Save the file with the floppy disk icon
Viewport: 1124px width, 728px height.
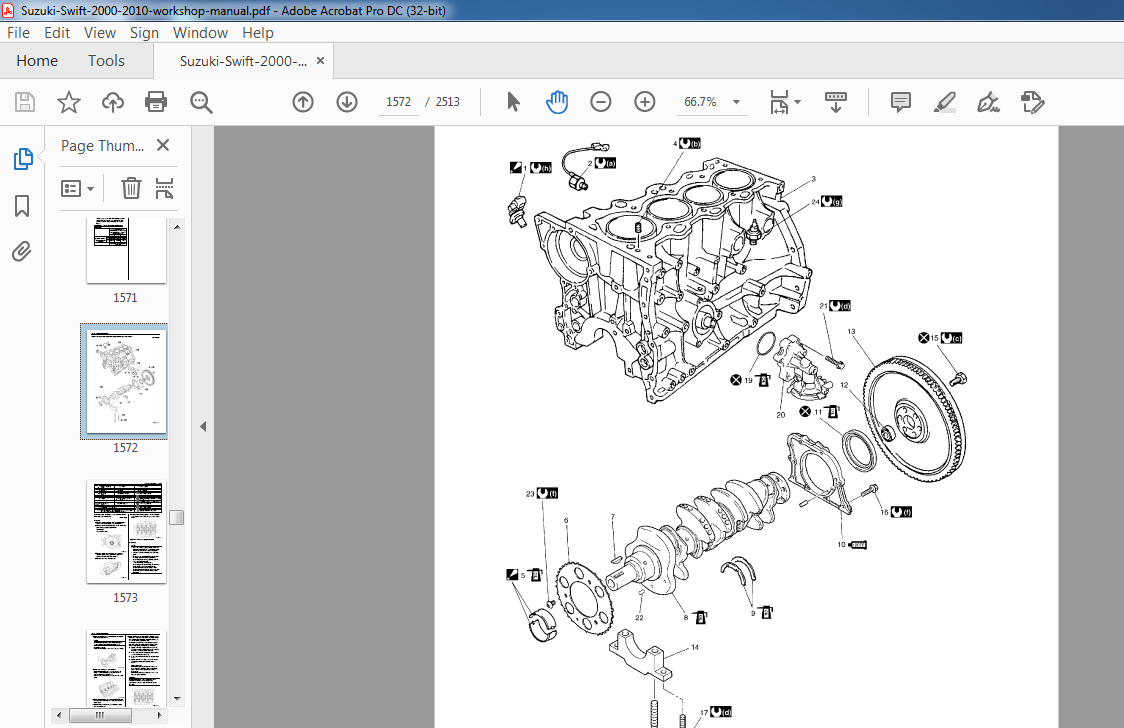25,102
